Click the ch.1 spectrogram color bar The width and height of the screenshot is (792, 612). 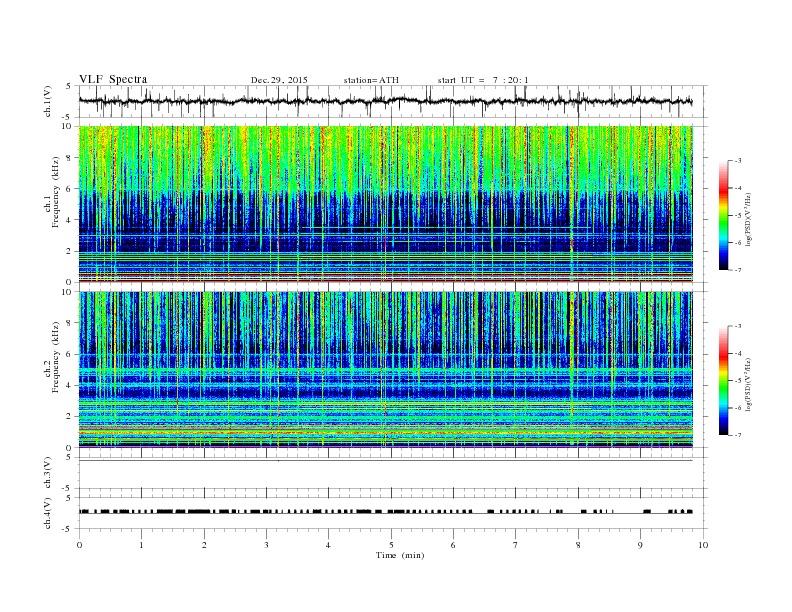coord(723,215)
